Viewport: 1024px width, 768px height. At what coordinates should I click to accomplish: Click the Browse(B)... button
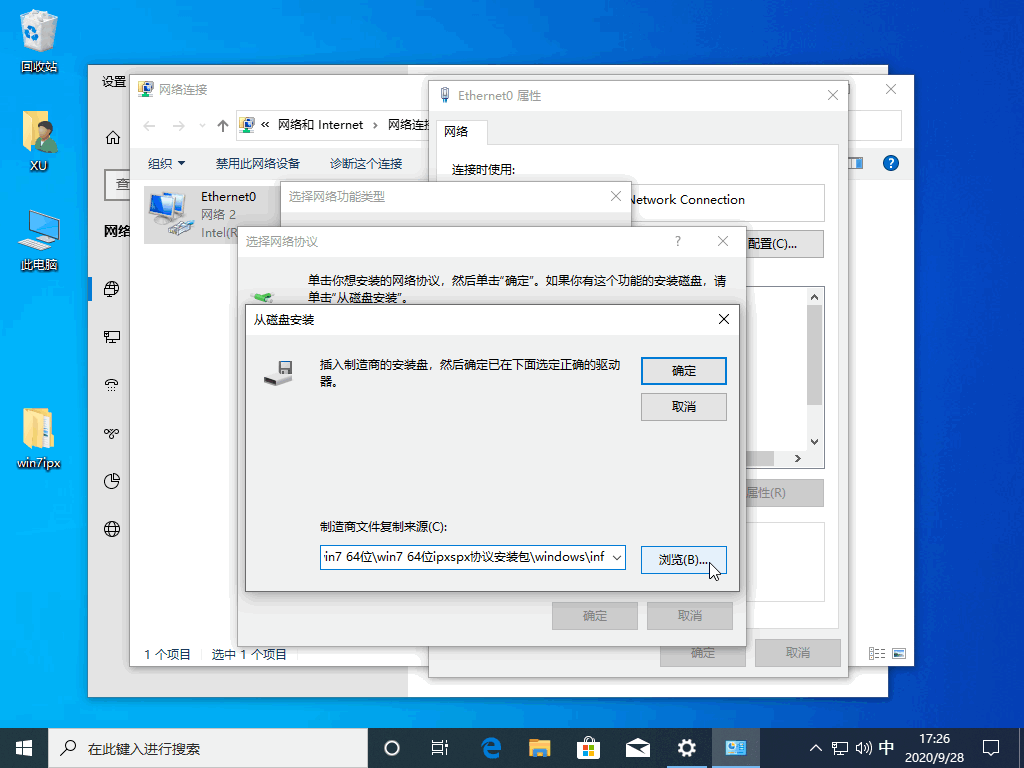(684, 560)
